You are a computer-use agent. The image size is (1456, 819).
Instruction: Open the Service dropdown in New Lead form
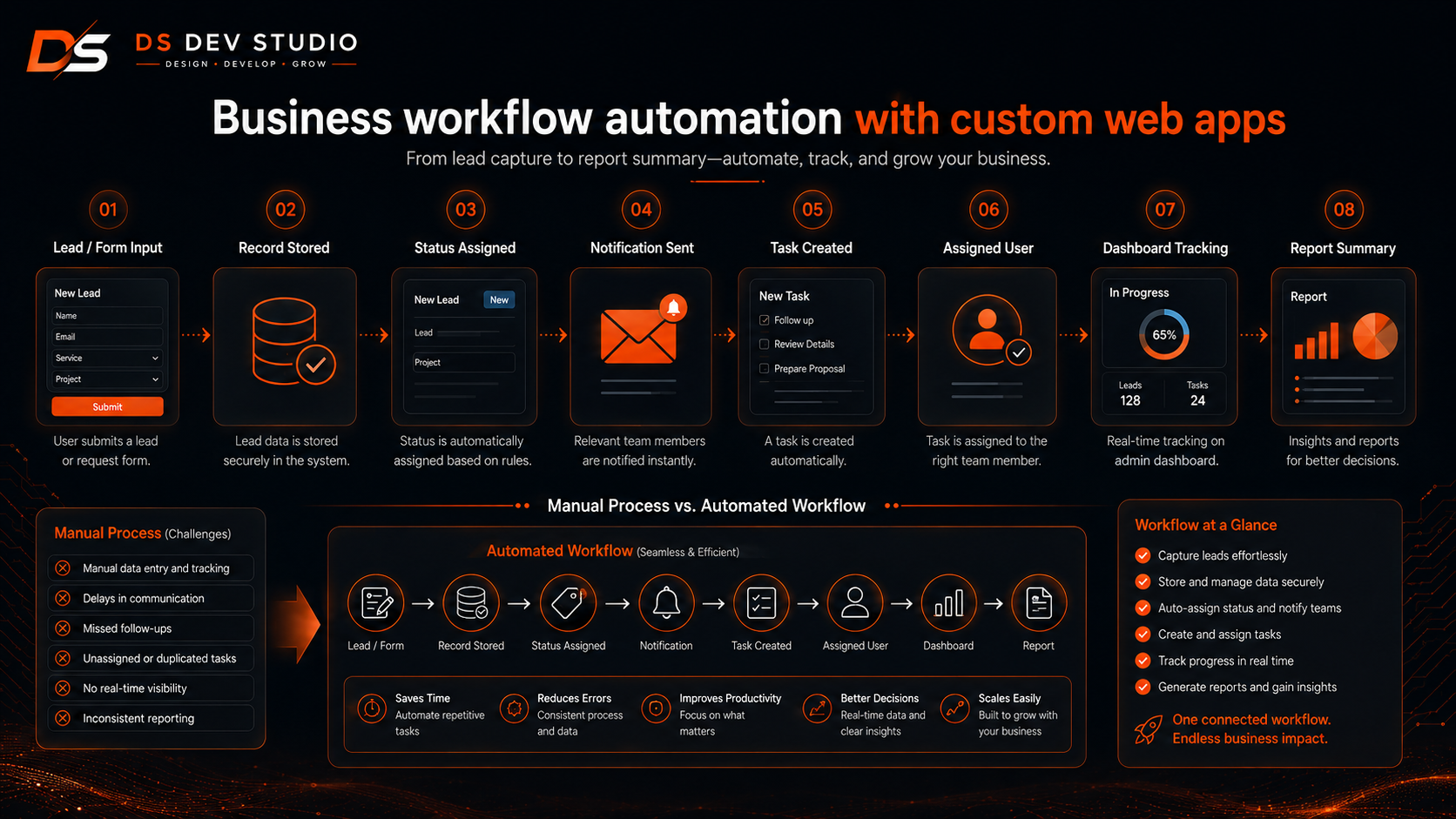tap(107, 358)
